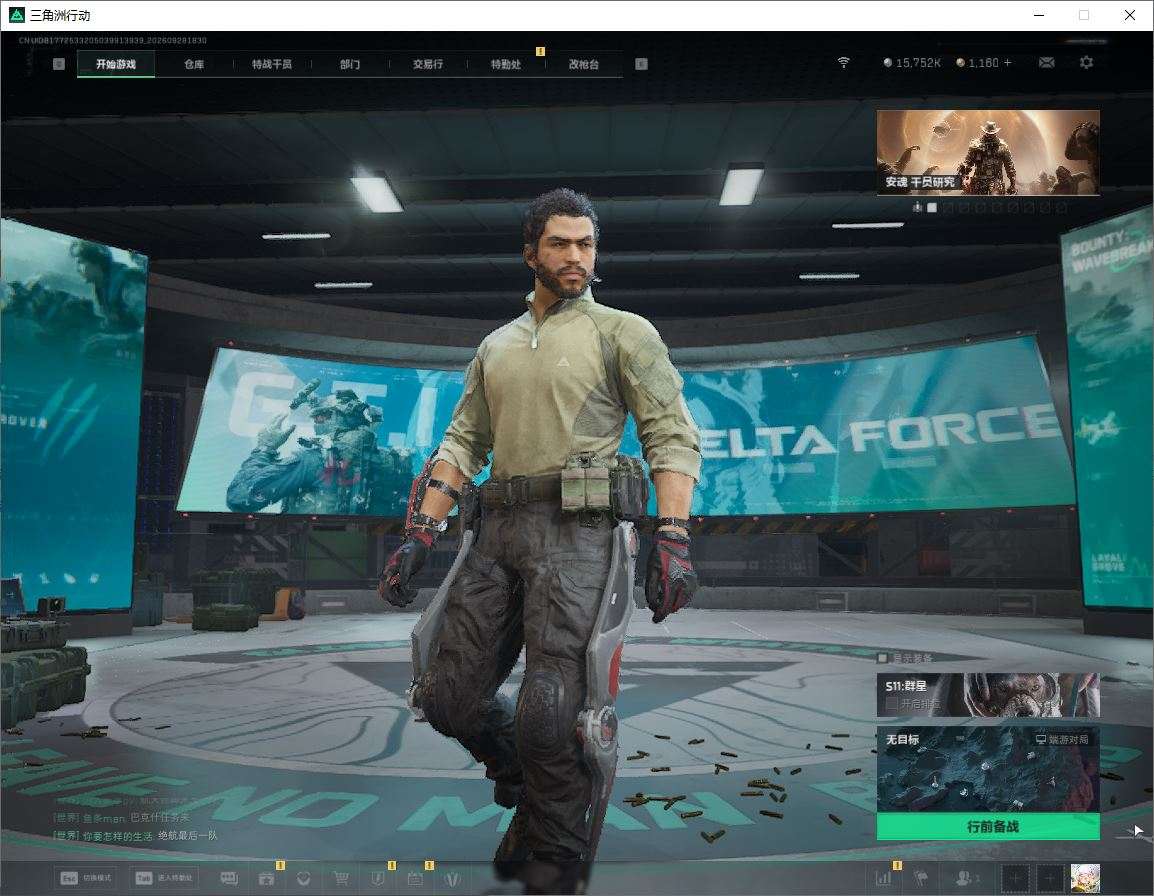
Task: Click the green 行前备战 button
Action: click(x=988, y=826)
